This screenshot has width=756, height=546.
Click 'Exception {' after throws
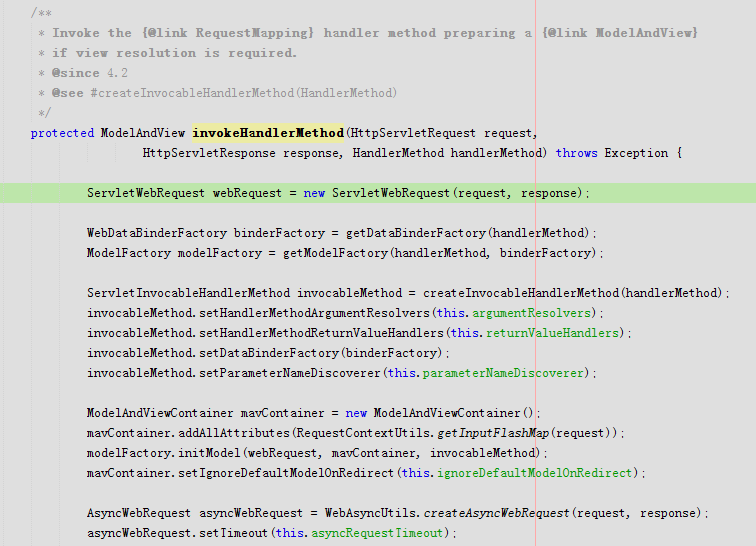point(643,153)
